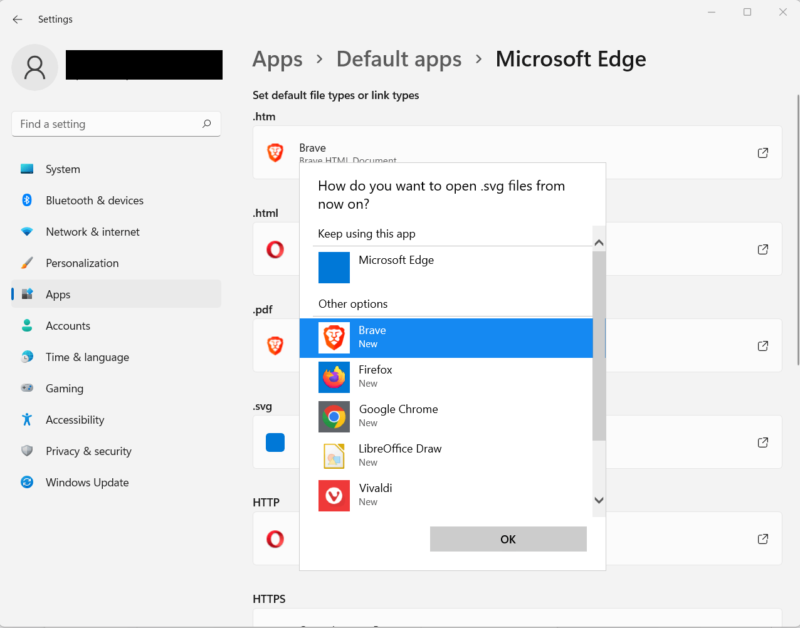Click the scroll-up chevron in the app list

coord(599,241)
